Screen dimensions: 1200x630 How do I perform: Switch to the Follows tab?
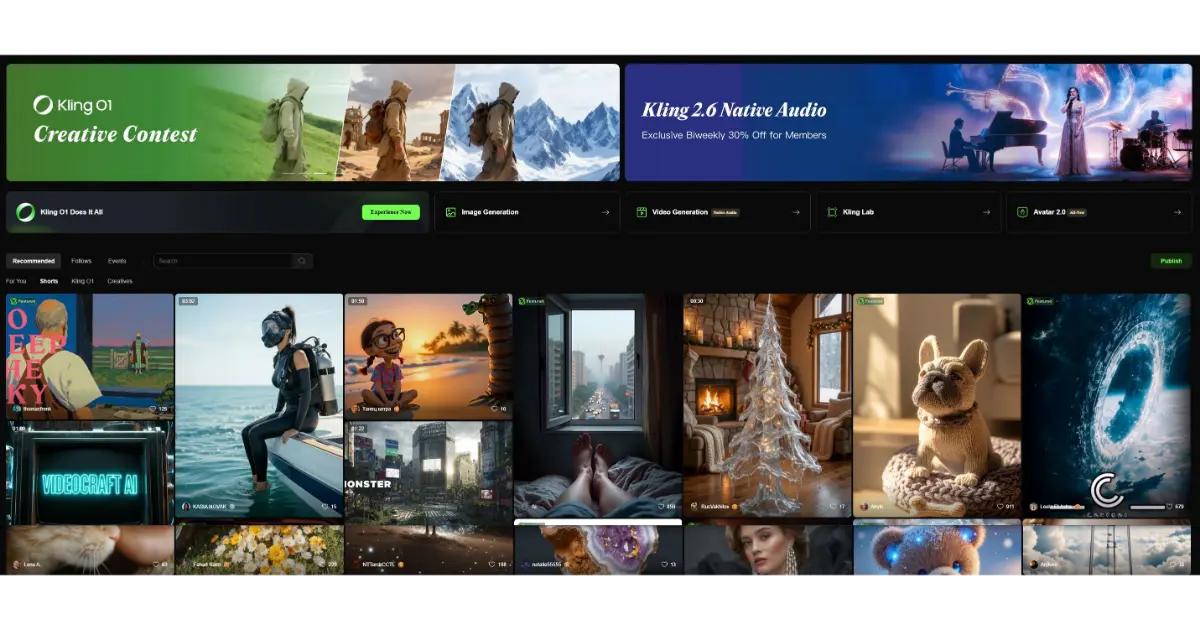[81, 261]
